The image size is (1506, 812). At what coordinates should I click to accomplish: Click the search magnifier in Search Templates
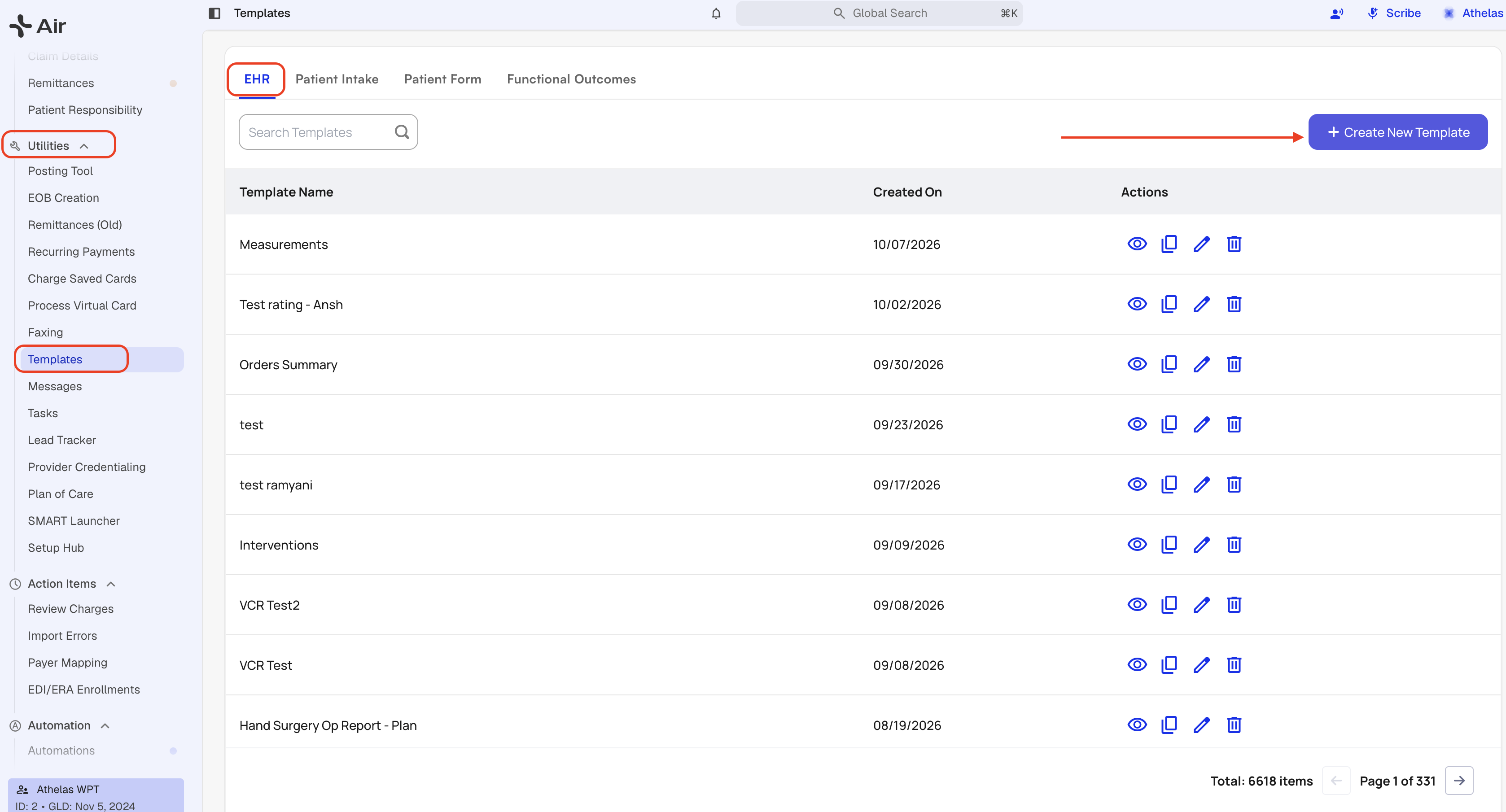tap(402, 132)
